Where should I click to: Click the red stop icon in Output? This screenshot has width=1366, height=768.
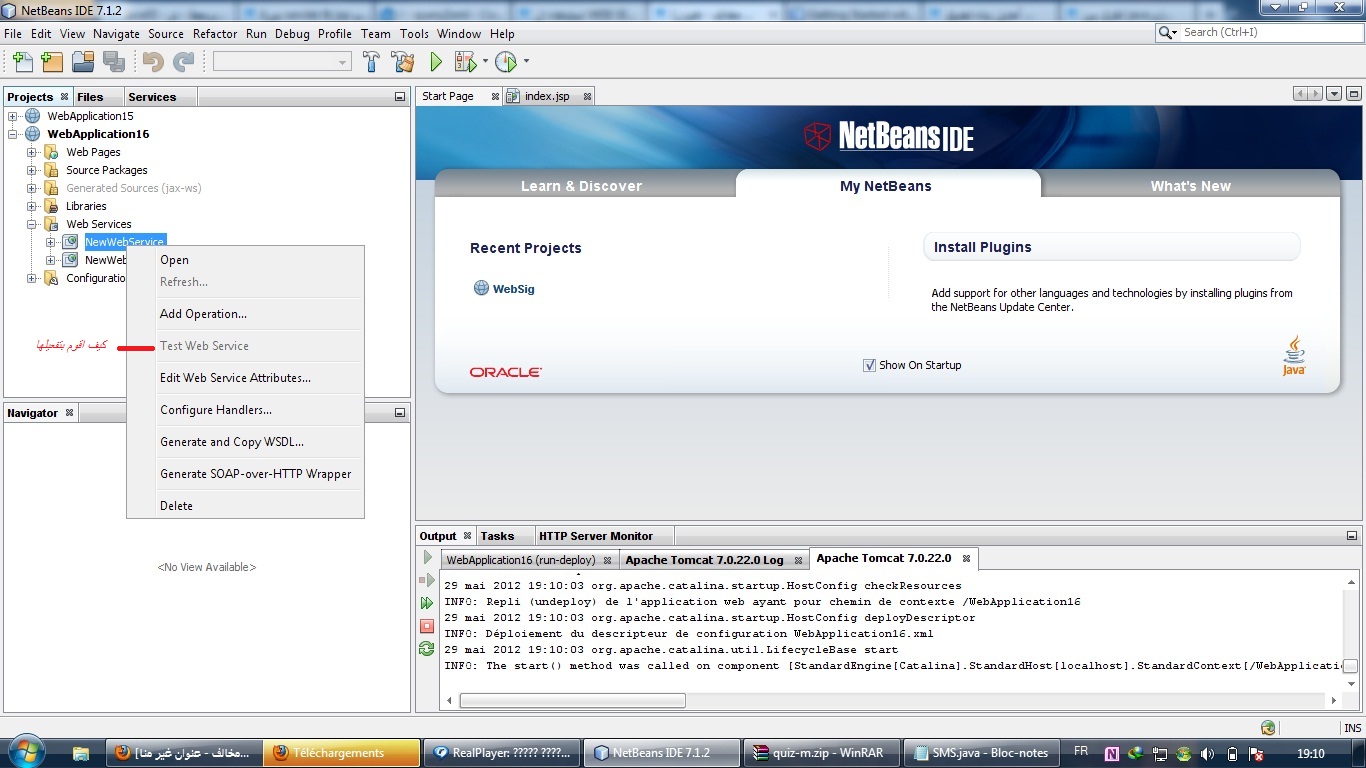point(427,626)
